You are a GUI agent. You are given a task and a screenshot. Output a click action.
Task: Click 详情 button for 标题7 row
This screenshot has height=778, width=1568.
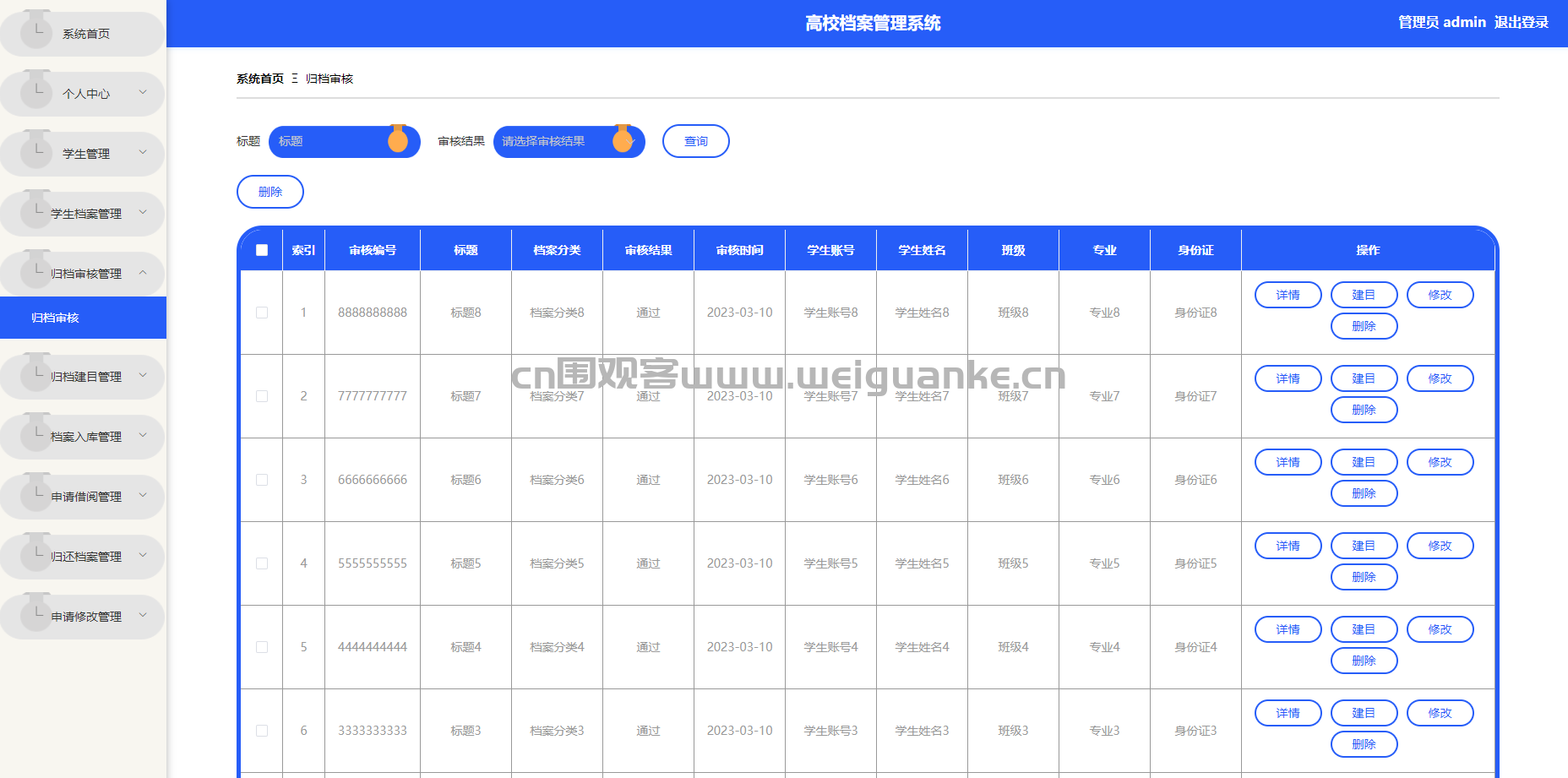1288,378
